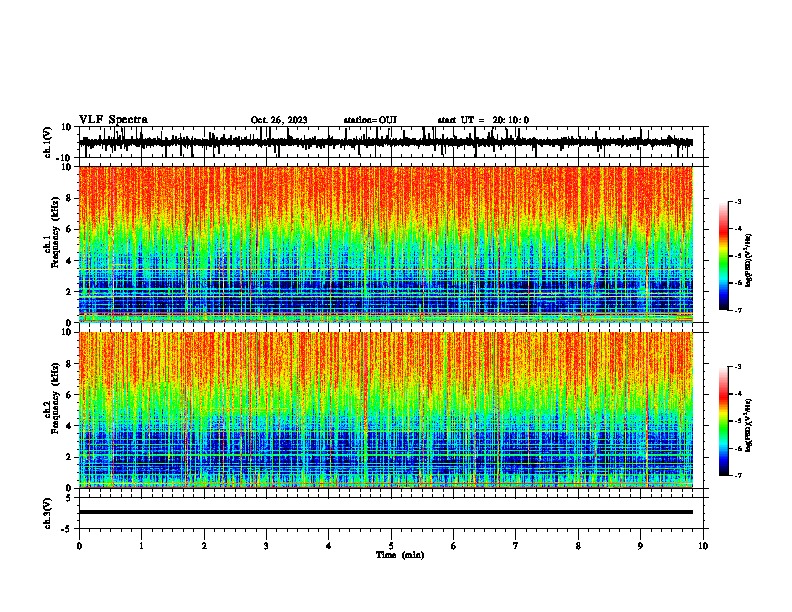Click the "8" kHz tick on ch.1 spectrogram
This screenshot has width=792, height=612.
[70, 198]
